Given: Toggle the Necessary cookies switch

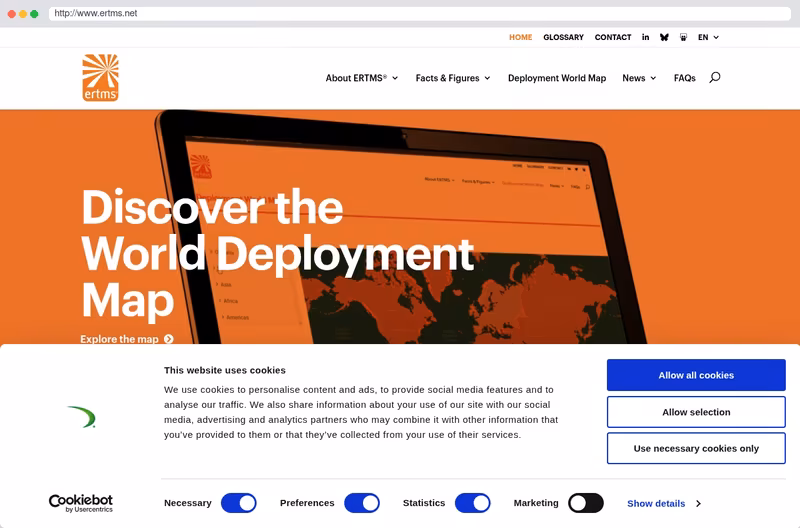Looking at the screenshot, I should tap(239, 503).
